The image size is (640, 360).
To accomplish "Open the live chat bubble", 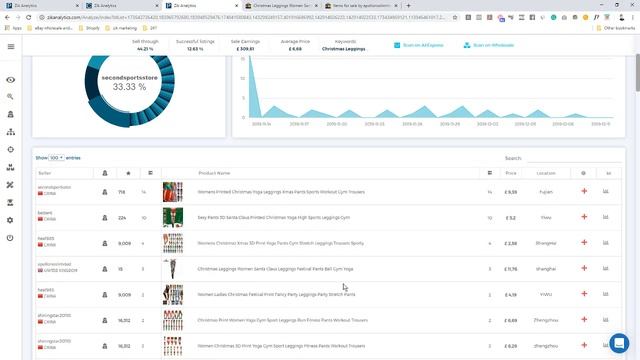I will click(619, 343).
